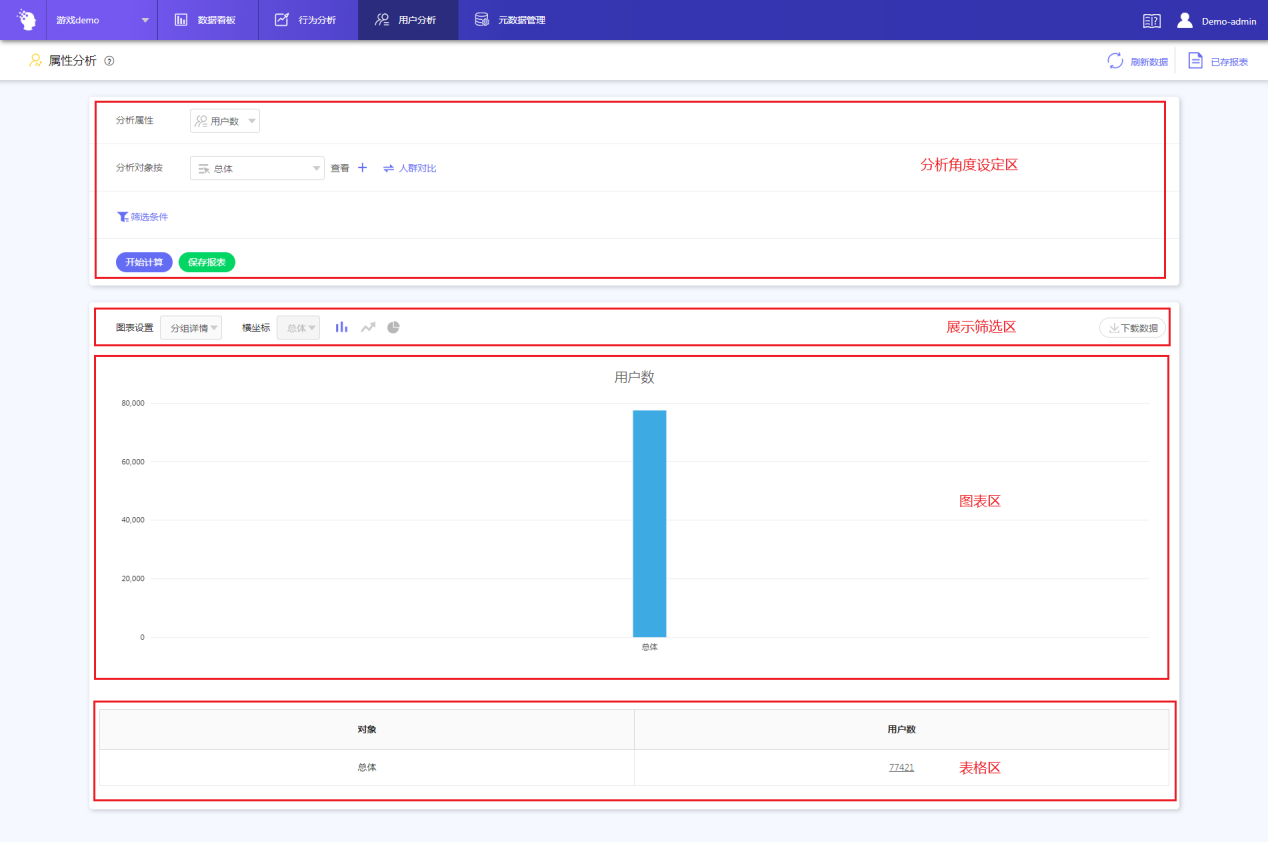Click the 77421 user count link
1268x842 pixels.
pyautogui.click(x=901, y=767)
